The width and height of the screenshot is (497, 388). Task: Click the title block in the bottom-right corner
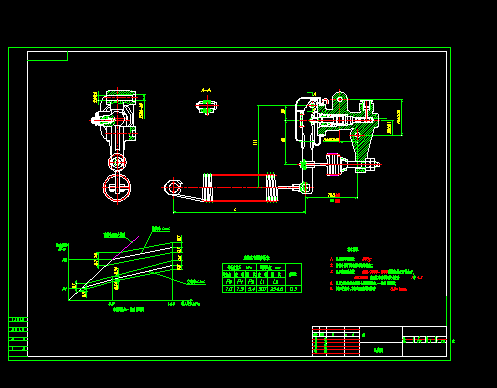click(379, 341)
